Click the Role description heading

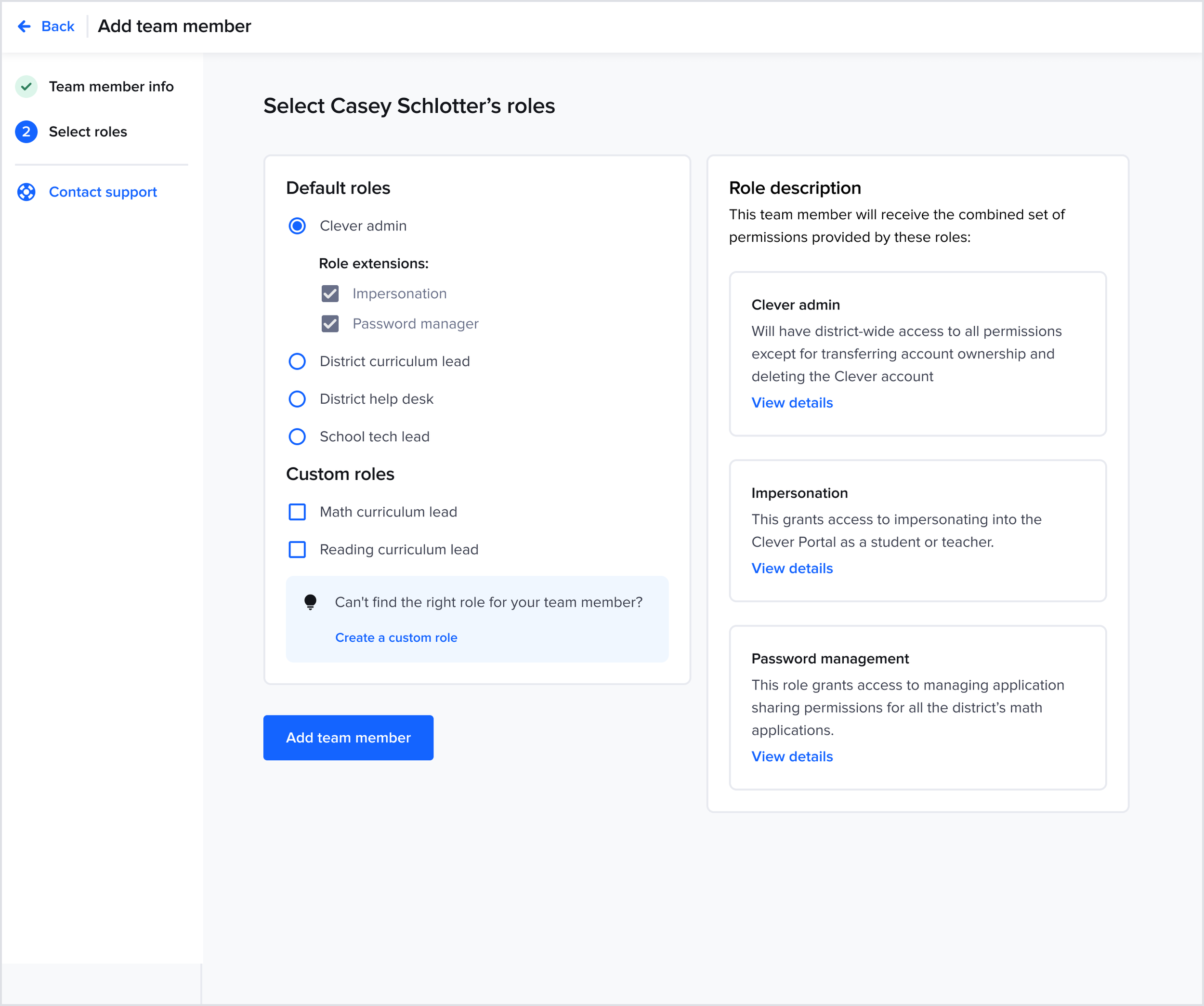tap(795, 188)
